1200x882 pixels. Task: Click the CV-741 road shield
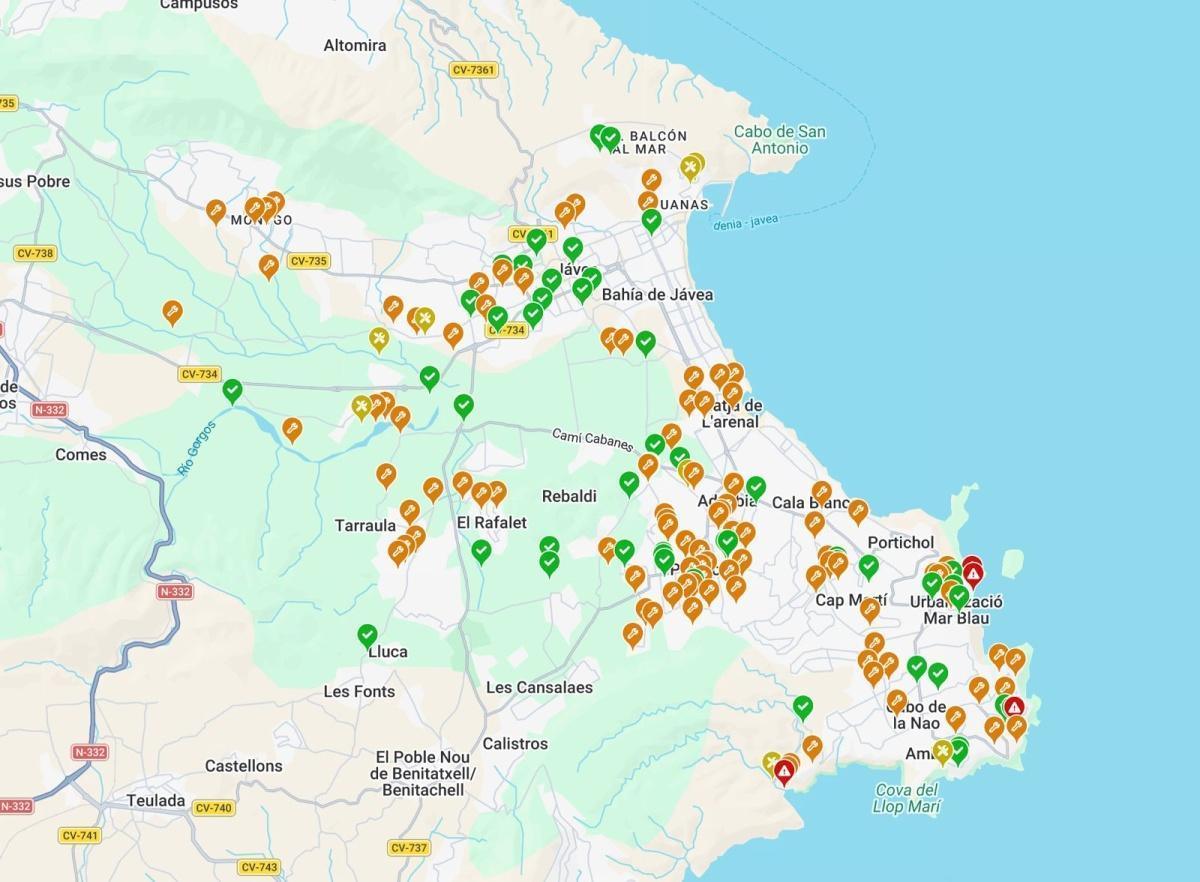80,836
